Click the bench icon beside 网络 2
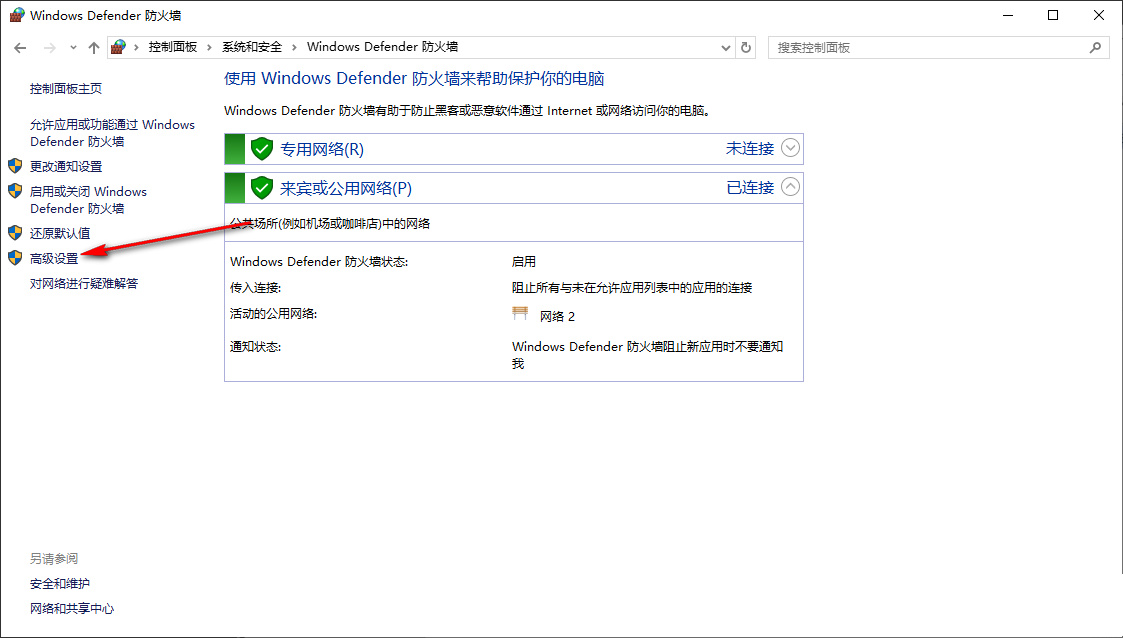 tap(520, 314)
